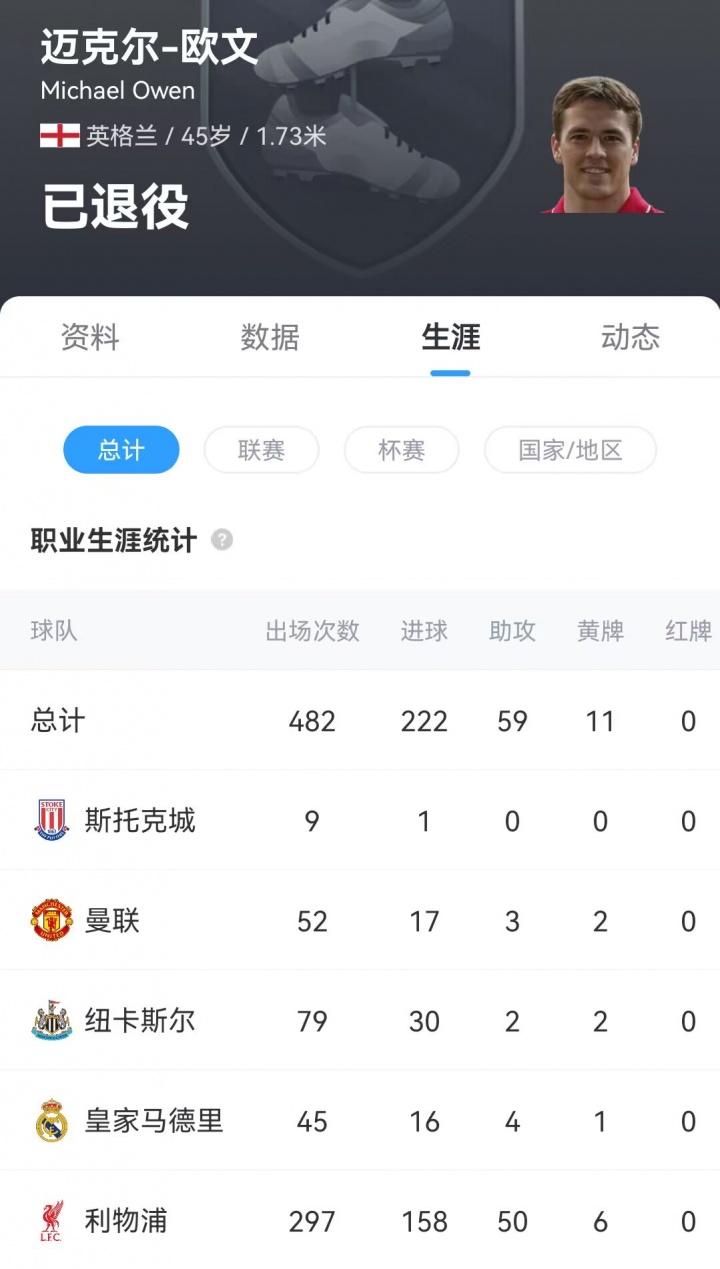This screenshot has height=1269, width=720.
Task: Select the 杯赛 filter pill
Action: point(401,450)
